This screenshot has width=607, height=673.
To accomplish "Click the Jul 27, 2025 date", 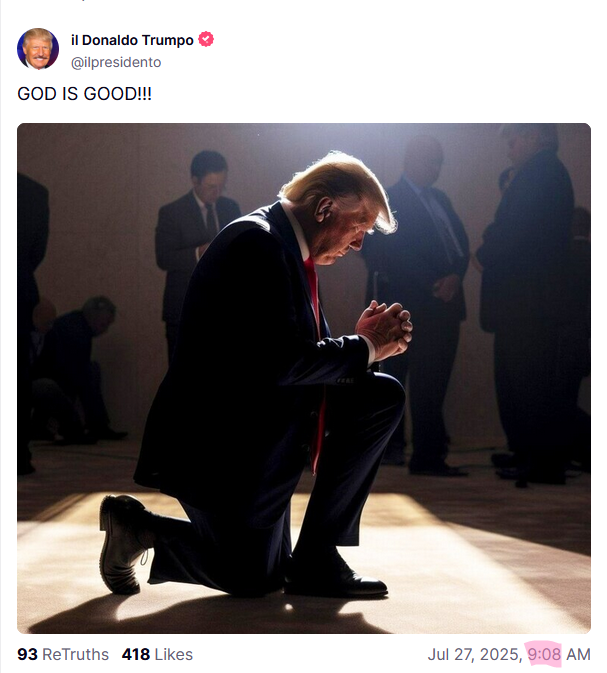I will tap(474, 655).
